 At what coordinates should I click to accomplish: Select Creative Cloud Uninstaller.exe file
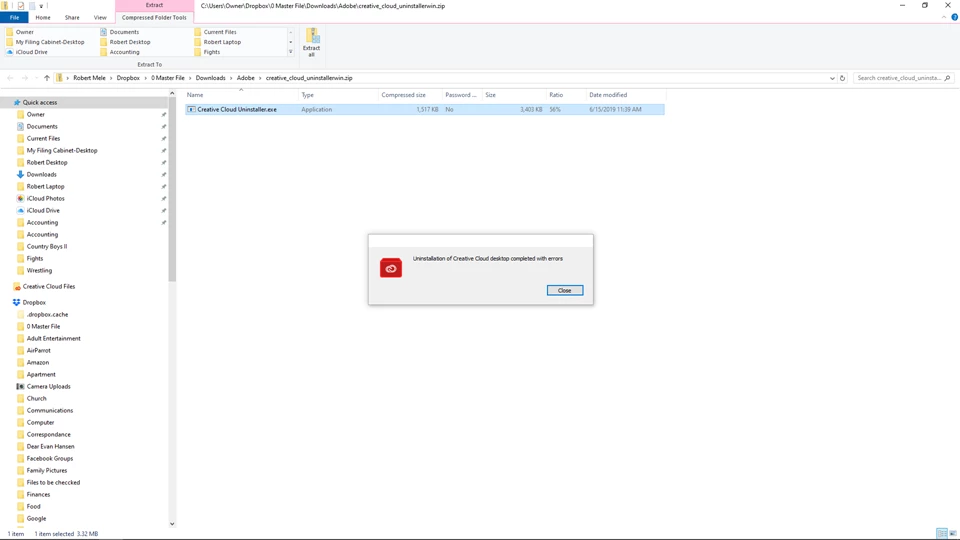(x=425, y=110)
